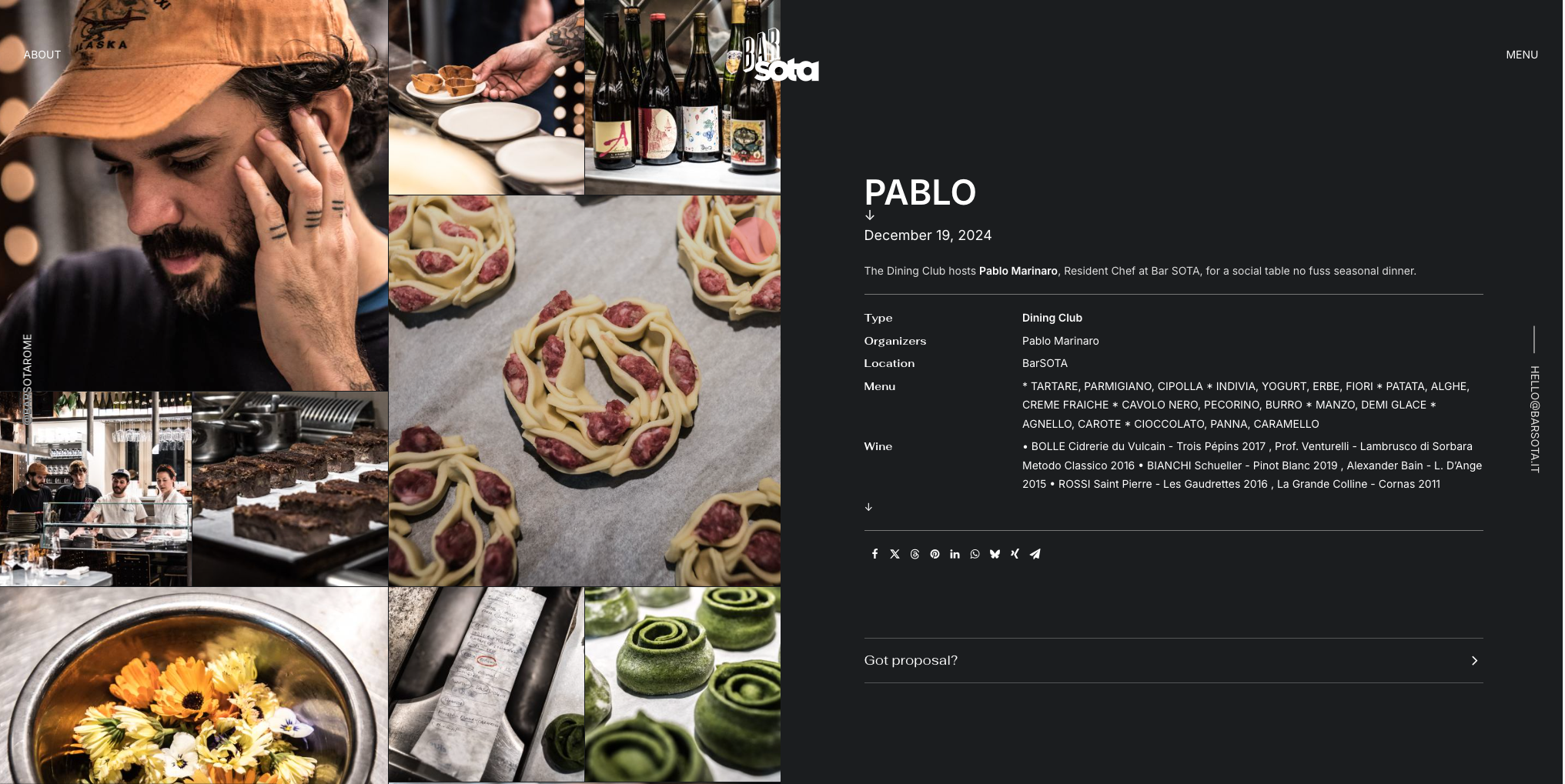Share via the Threads icon
Image resolution: width=1565 pixels, height=784 pixels.
[x=915, y=554]
